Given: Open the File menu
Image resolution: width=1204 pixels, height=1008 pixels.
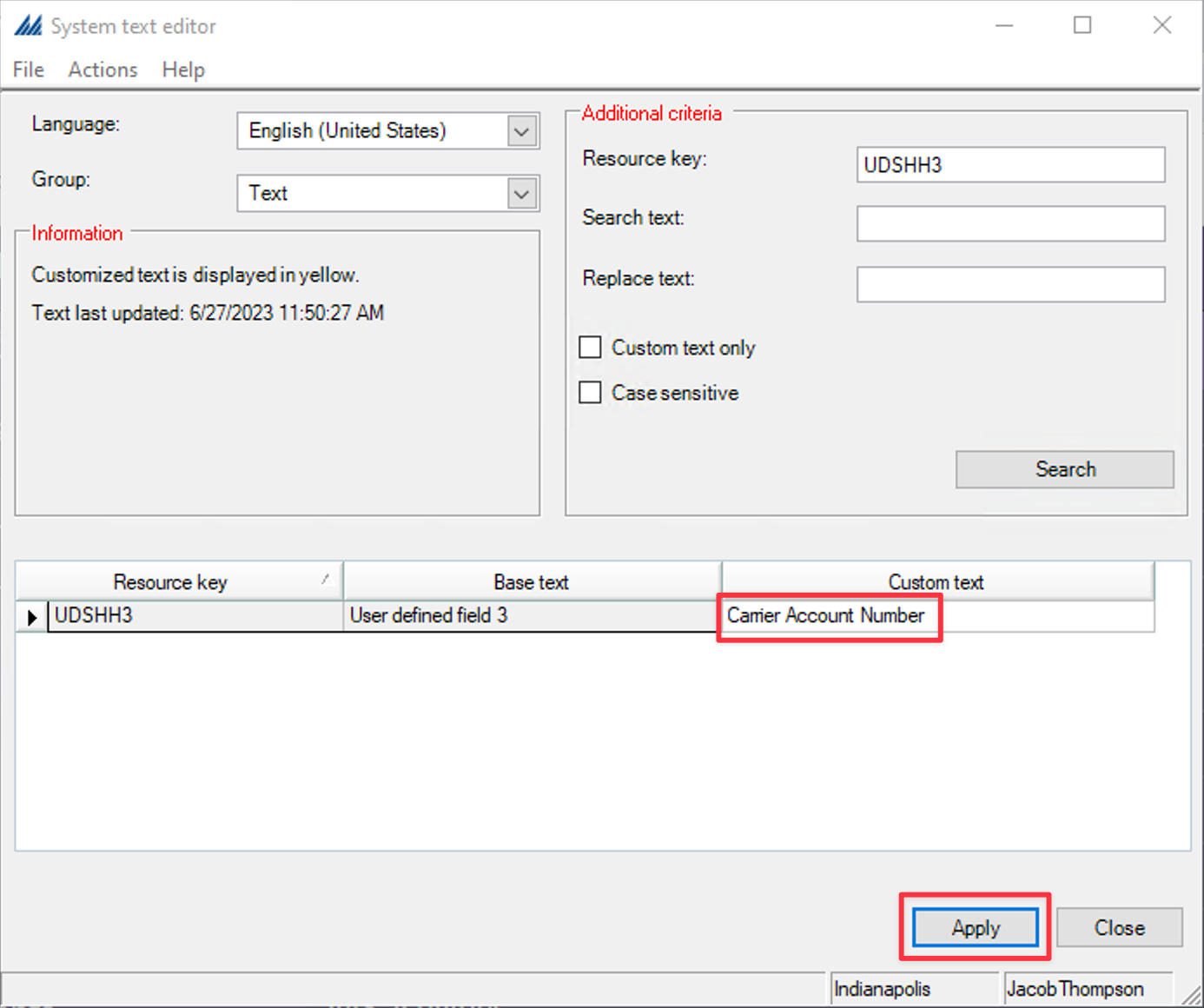Looking at the screenshot, I should click(27, 70).
